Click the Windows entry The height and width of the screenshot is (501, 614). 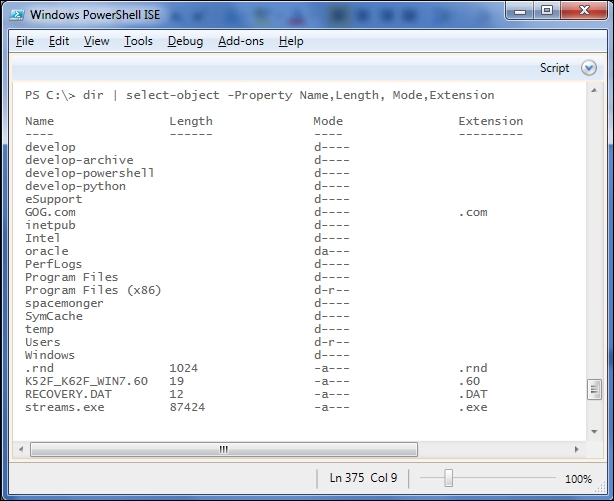[x=50, y=355]
